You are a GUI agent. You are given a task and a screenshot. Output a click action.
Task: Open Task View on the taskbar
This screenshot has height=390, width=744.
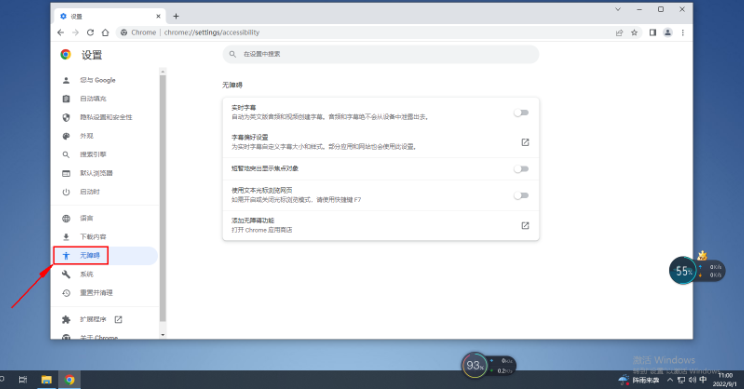(x=23, y=380)
